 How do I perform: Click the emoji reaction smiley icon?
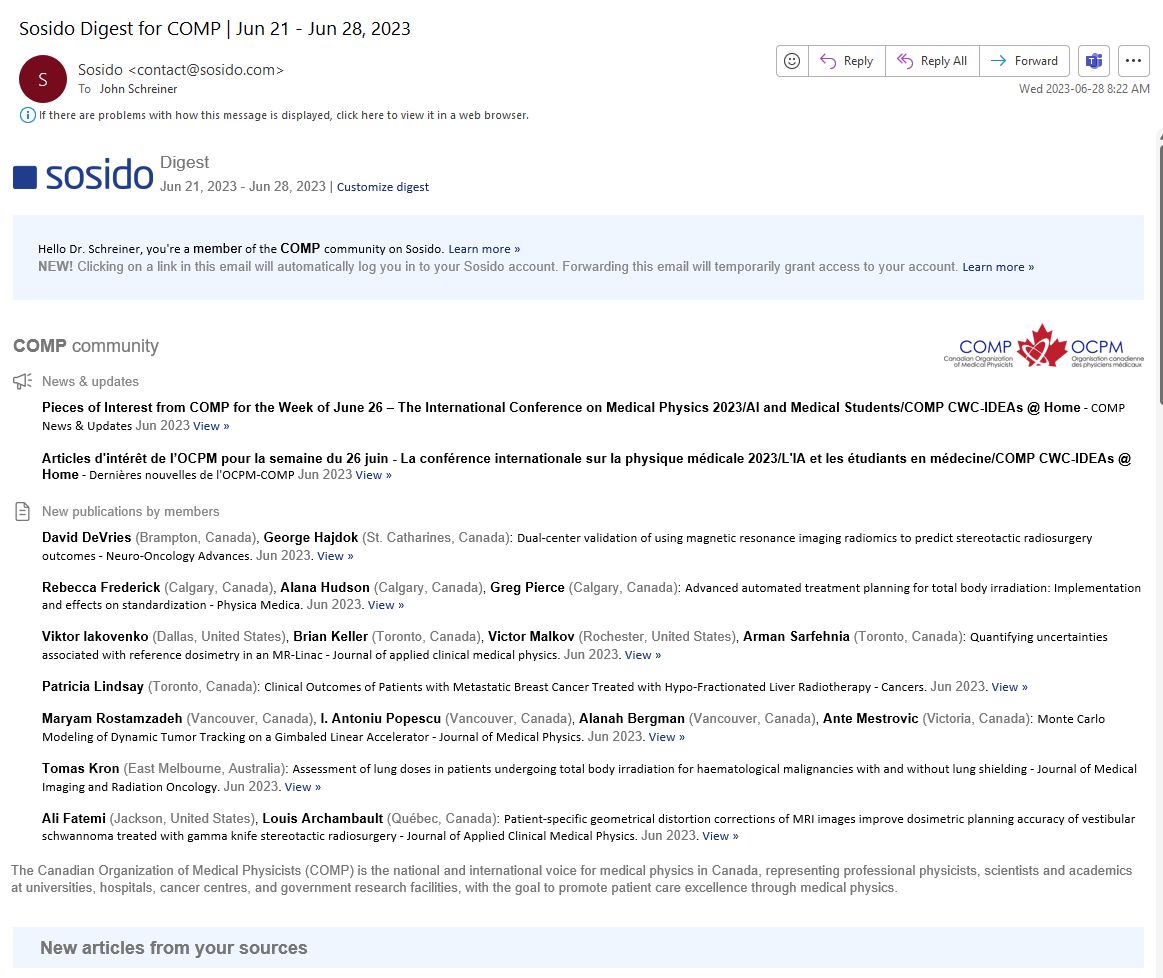pyautogui.click(x=791, y=61)
